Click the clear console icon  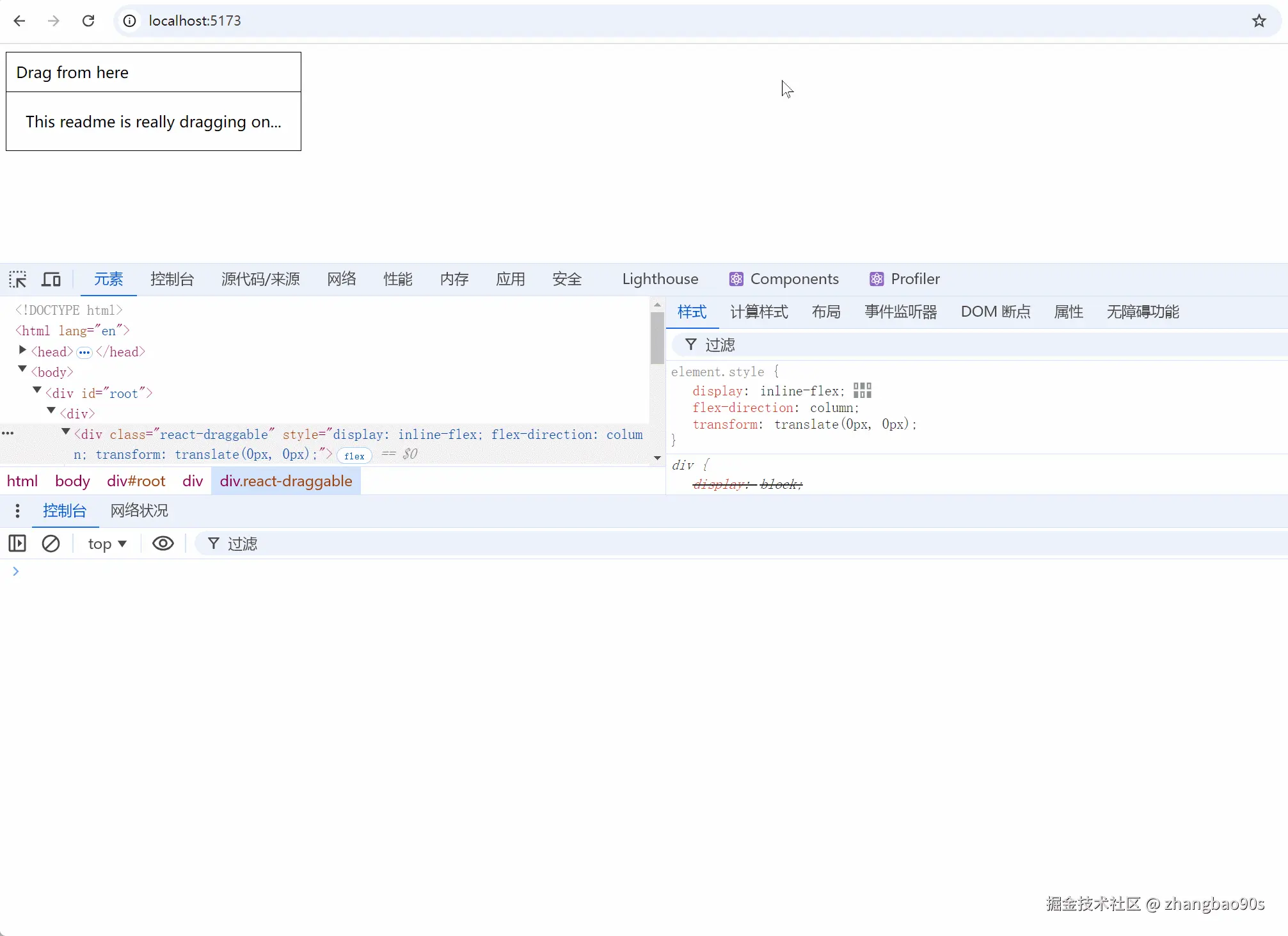[x=51, y=543]
